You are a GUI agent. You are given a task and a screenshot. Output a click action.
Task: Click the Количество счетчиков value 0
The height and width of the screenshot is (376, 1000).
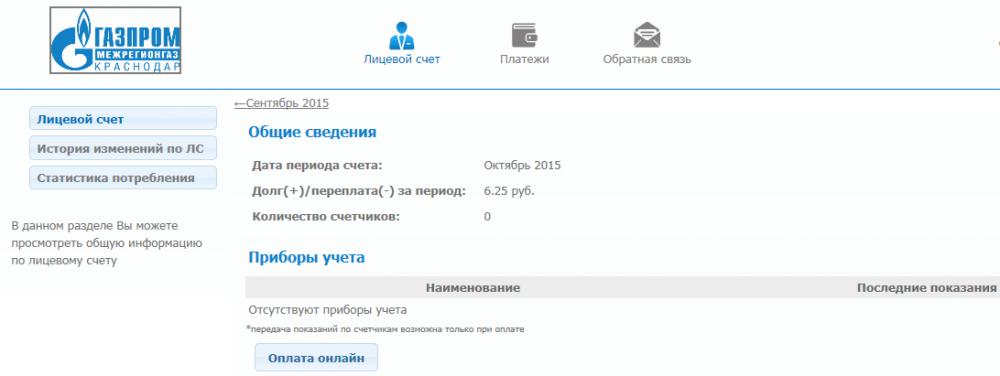tap(487, 217)
